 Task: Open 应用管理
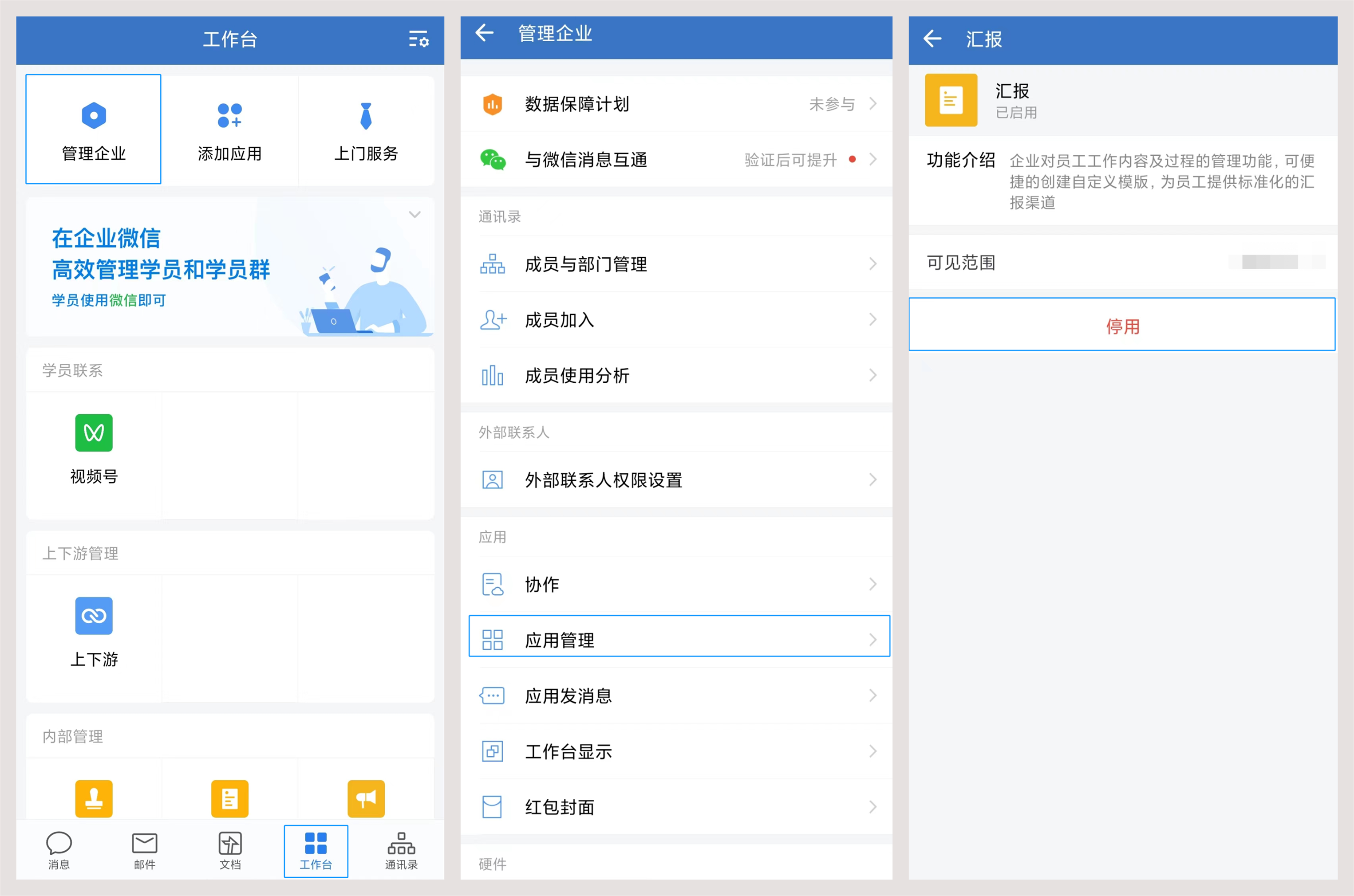click(x=679, y=636)
